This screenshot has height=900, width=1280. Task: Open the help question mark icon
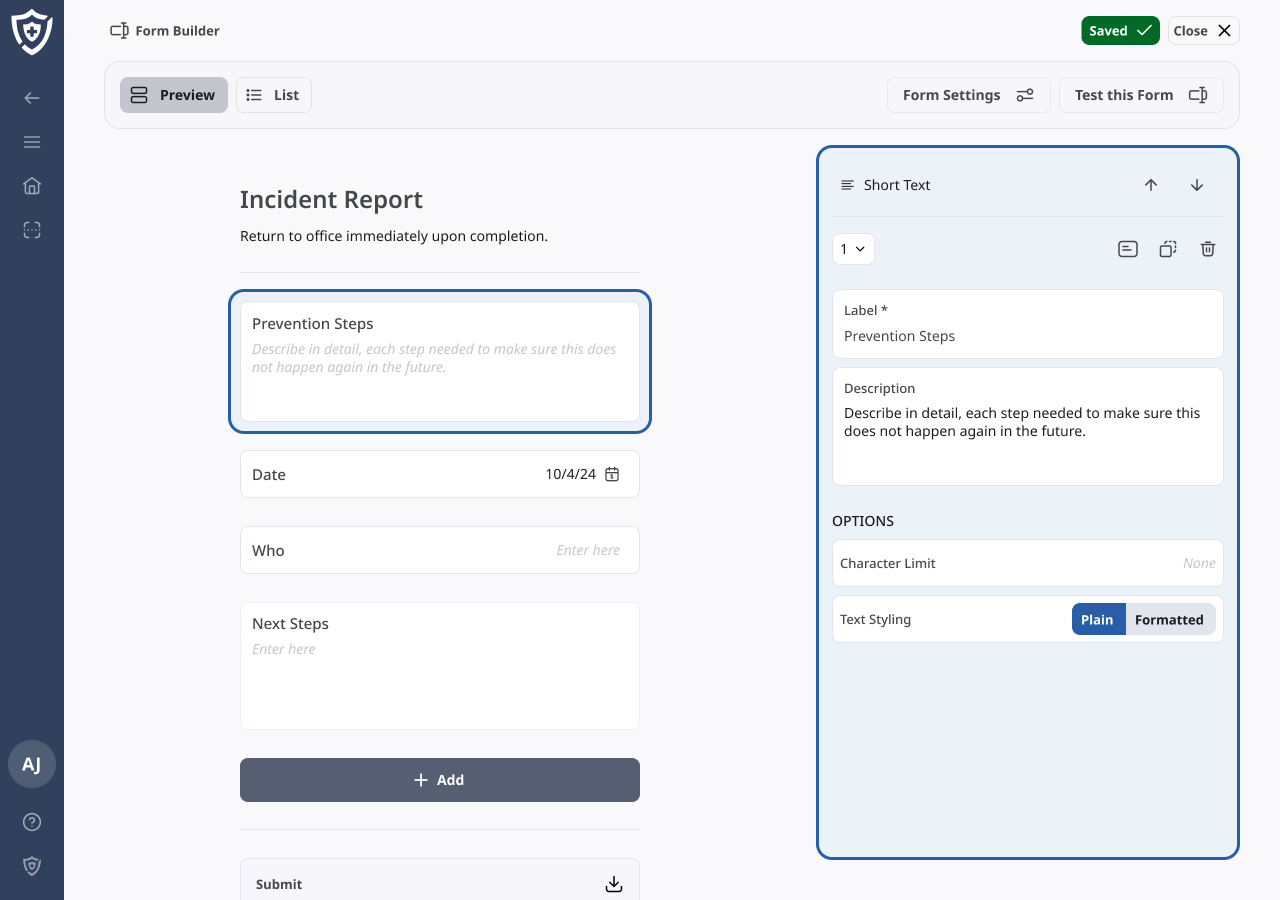32,822
